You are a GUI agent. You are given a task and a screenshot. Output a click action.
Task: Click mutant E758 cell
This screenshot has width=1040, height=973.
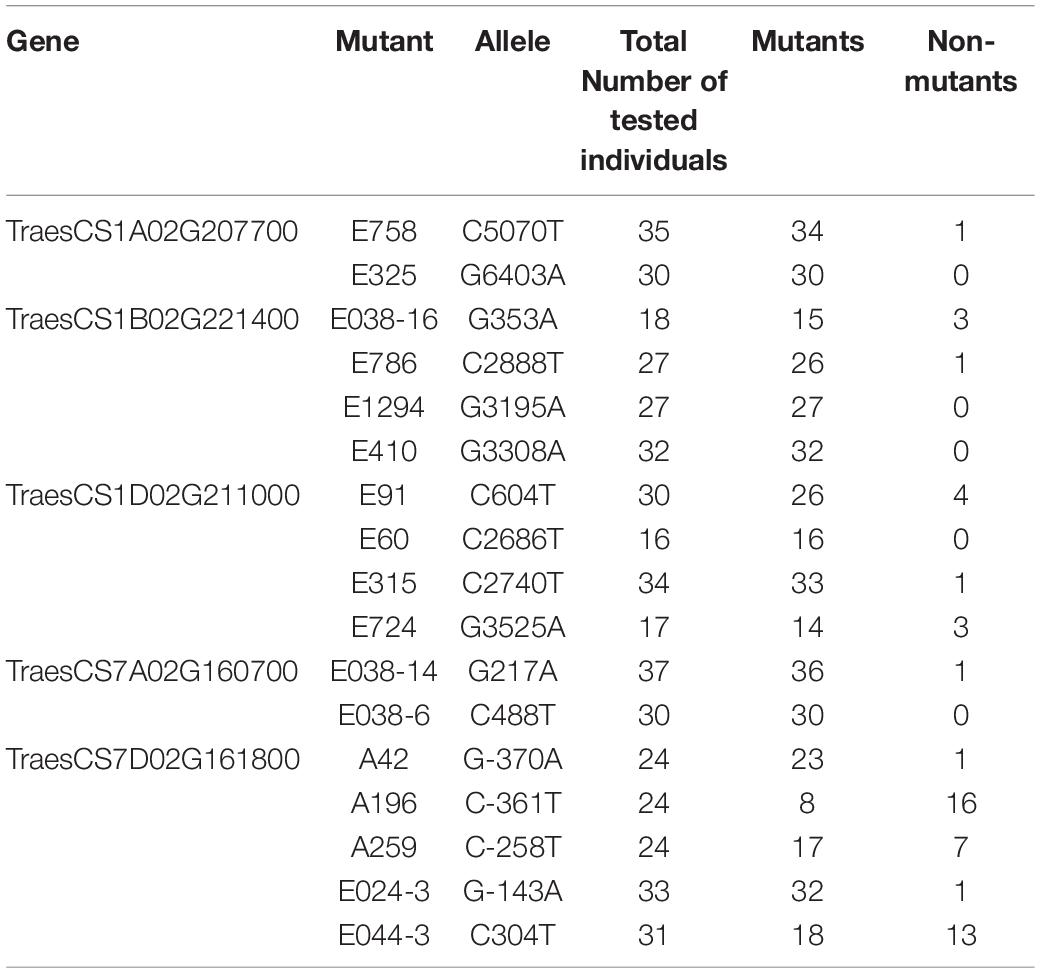click(384, 231)
